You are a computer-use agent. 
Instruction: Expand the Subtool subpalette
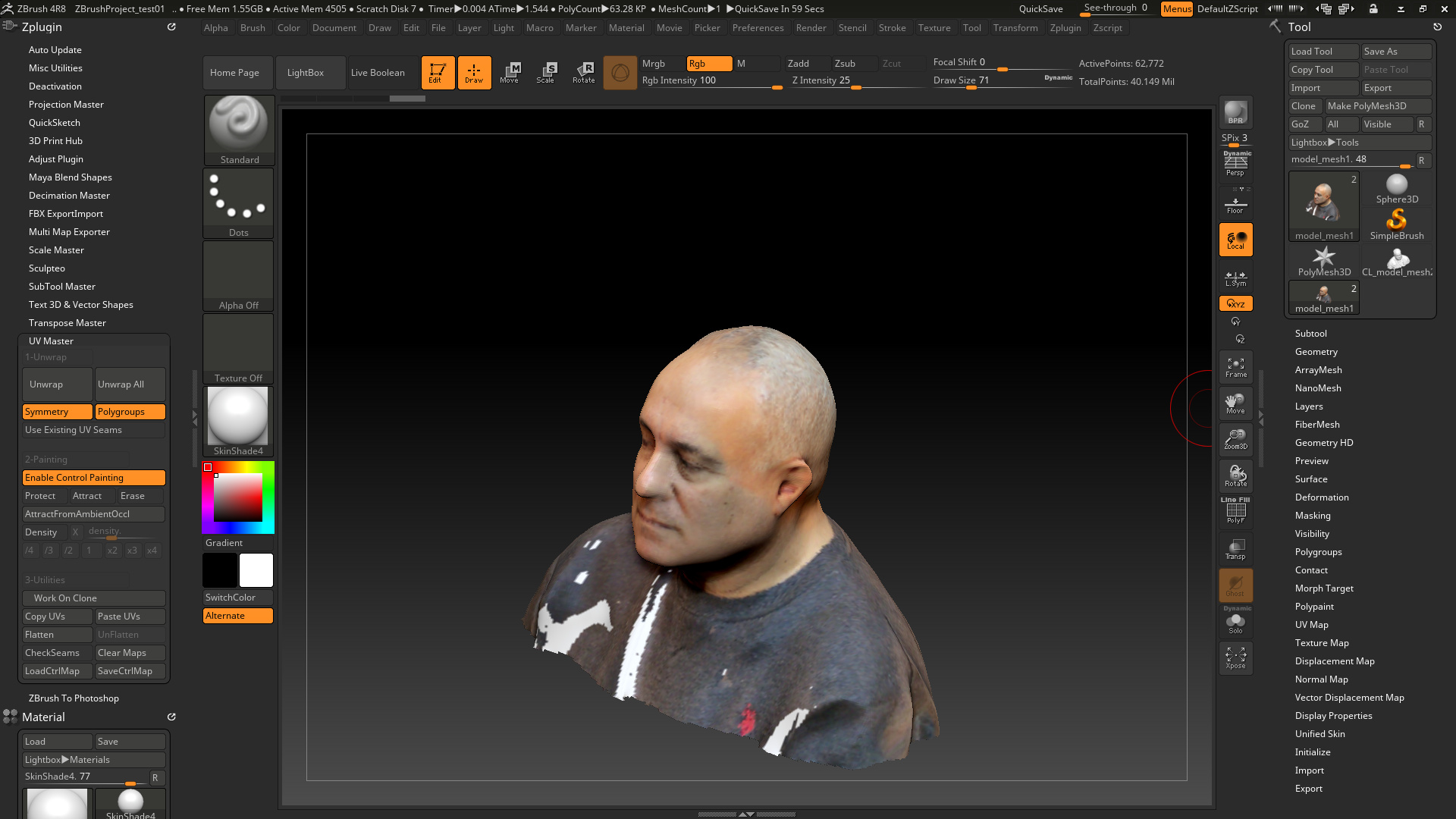[x=1310, y=334]
